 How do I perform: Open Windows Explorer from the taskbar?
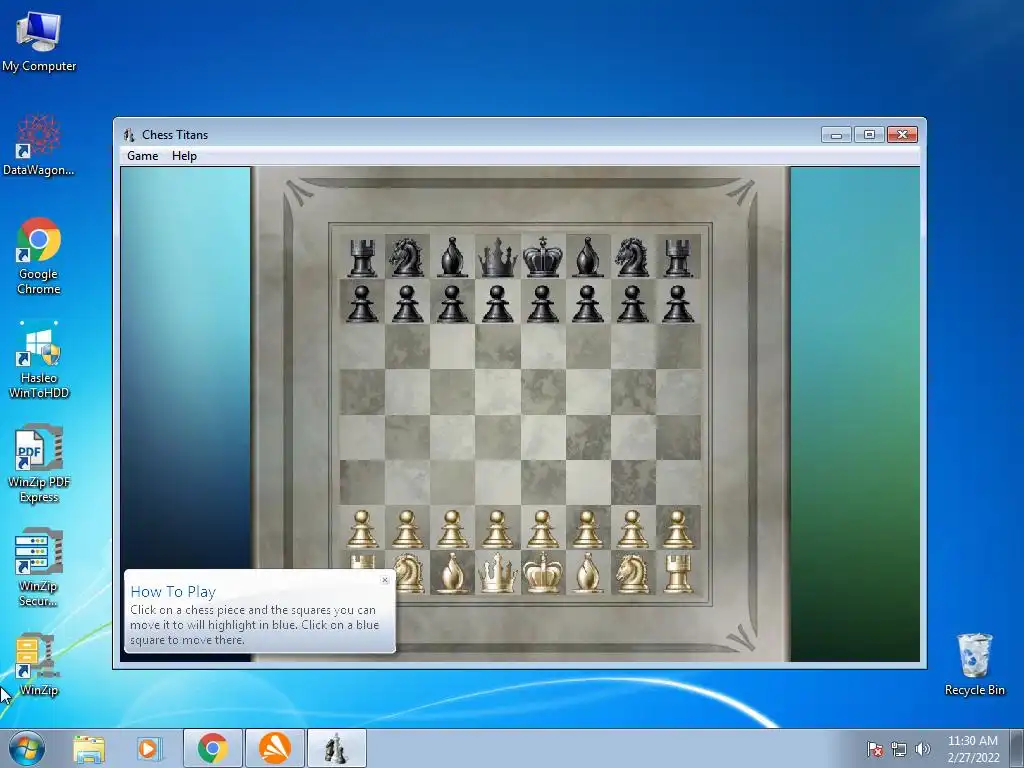pos(89,748)
